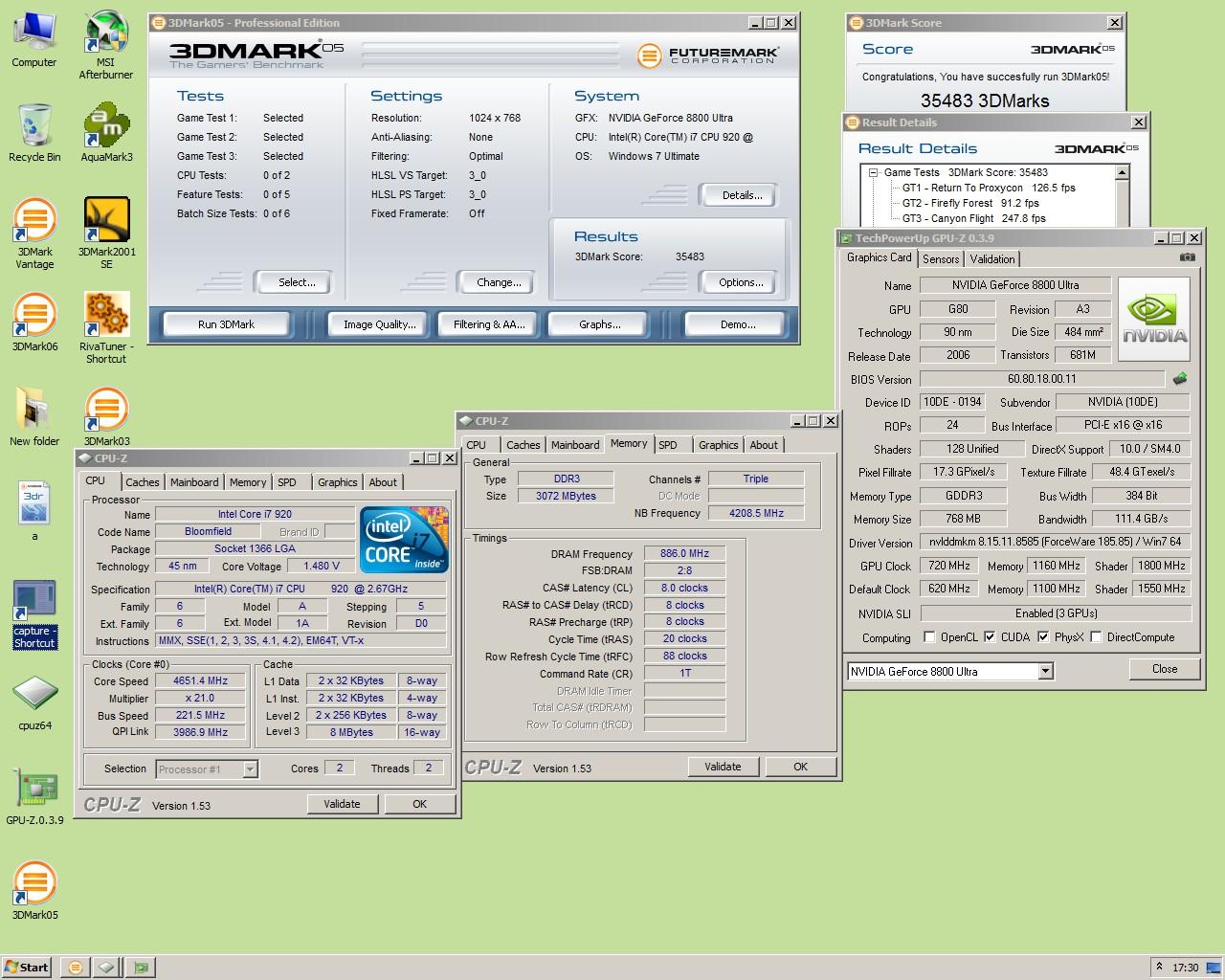Switch to Sensors tab in GPU-Z
This screenshot has height=980, width=1225.
(x=941, y=259)
